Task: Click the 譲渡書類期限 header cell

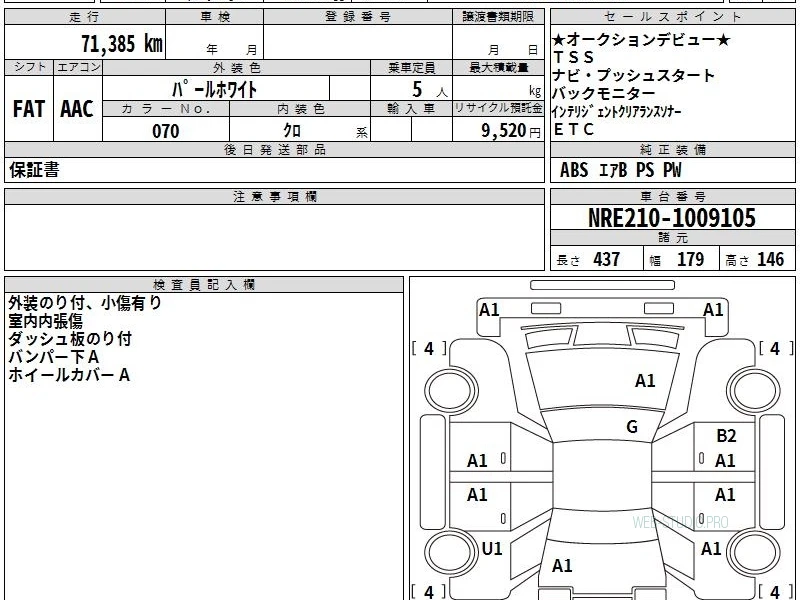Action: 498,17
